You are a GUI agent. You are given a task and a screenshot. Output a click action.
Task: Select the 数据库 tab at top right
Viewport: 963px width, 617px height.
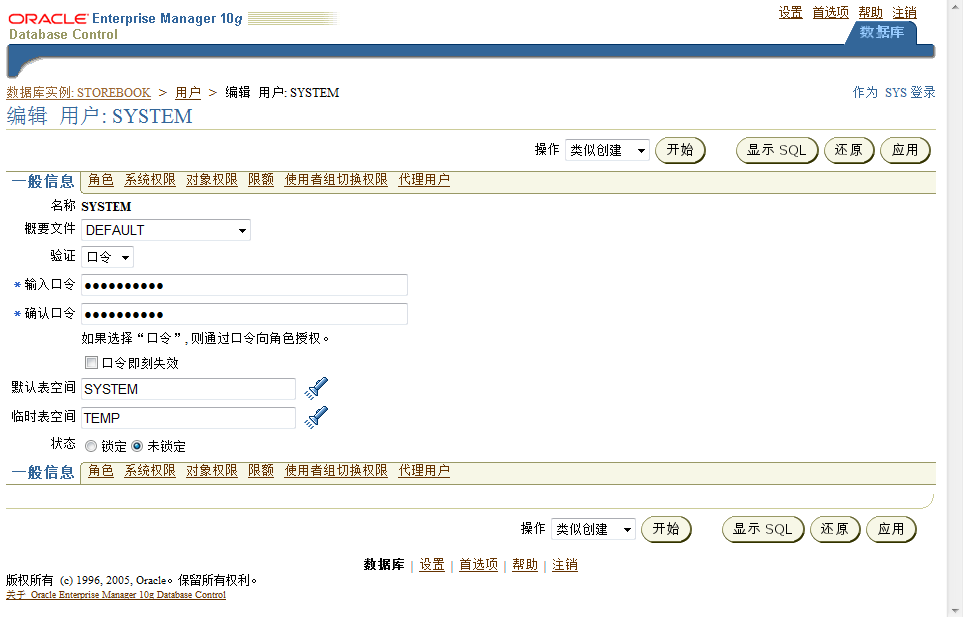pyautogui.click(x=881, y=33)
